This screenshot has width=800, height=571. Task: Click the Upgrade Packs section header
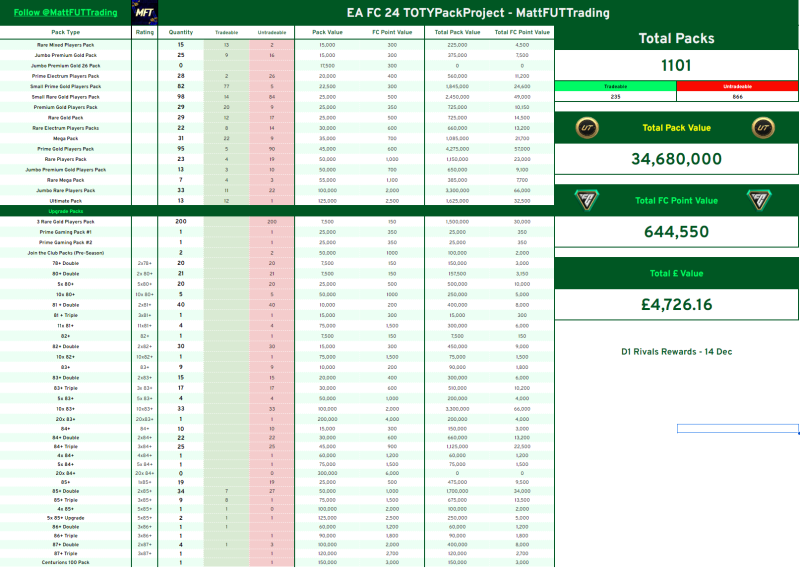66,211
